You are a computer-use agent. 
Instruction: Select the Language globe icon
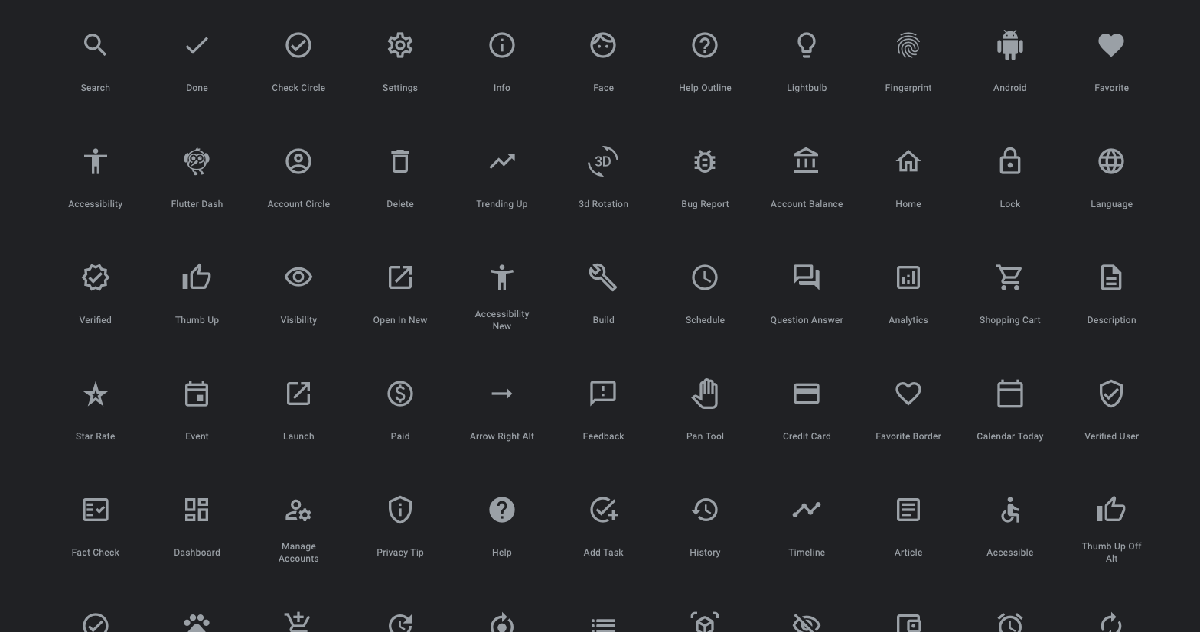(x=1111, y=161)
